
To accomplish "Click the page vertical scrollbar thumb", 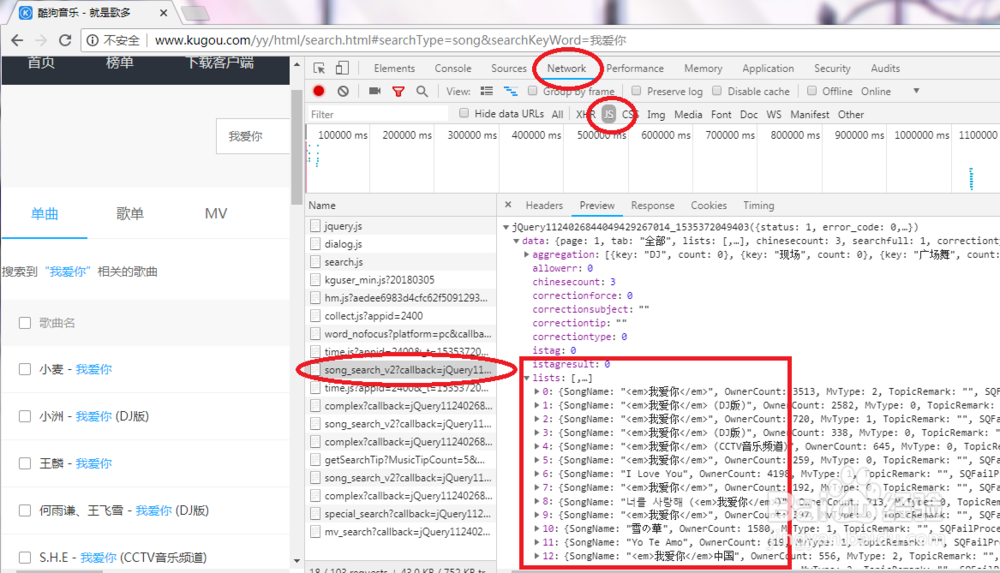I will pos(297,147).
